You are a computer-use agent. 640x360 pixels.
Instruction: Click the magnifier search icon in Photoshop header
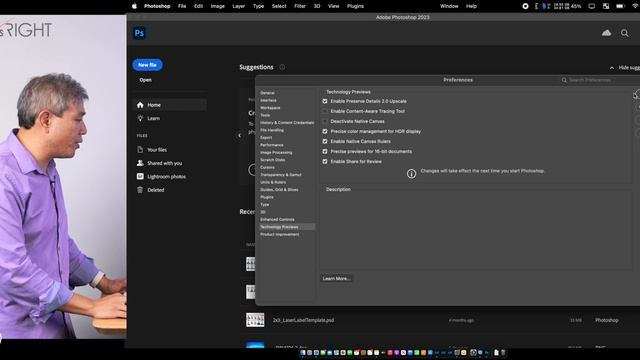tap(624, 33)
